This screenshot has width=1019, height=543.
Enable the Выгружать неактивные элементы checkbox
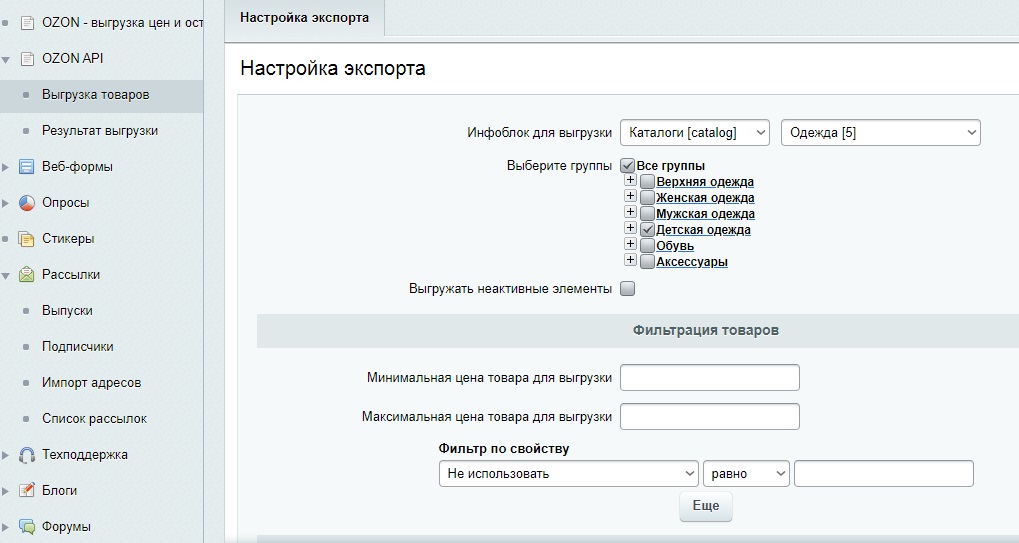(628, 289)
